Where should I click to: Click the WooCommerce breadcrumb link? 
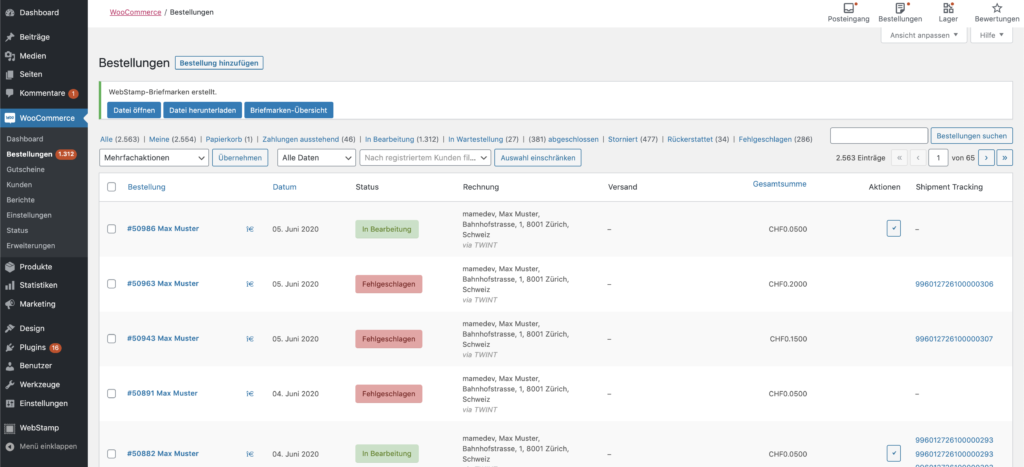[135, 12]
